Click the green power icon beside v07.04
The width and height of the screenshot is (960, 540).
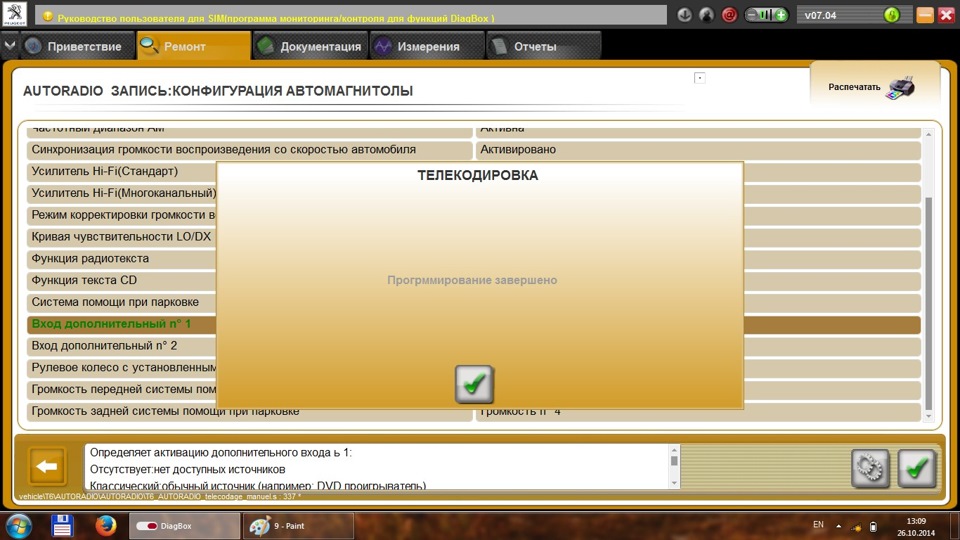tap(891, 15)
